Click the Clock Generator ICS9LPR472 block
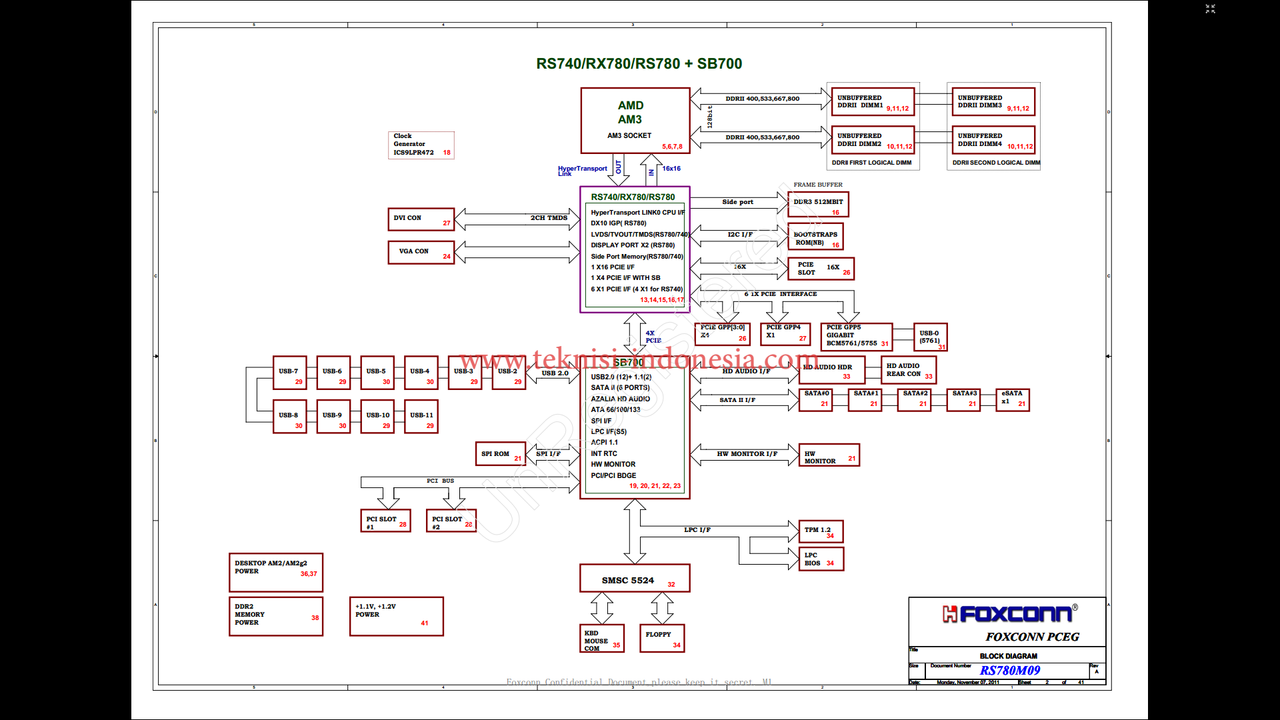Screen dimensions: 1280x720 coord(422,144)
